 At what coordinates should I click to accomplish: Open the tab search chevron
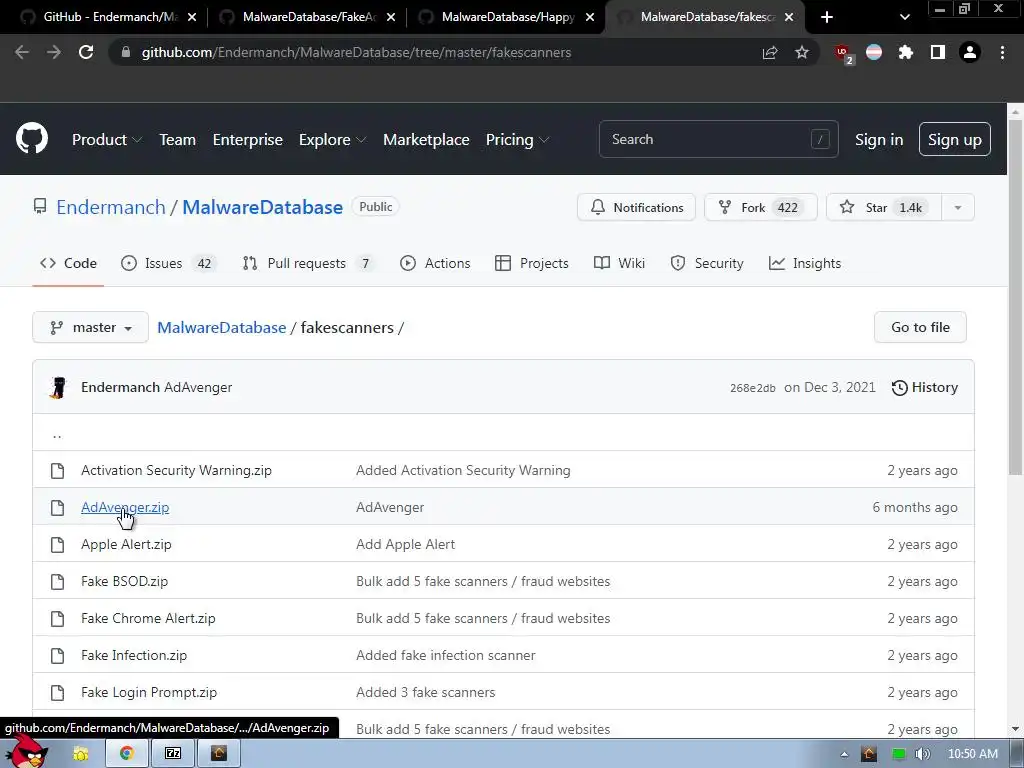coord(904,17)
